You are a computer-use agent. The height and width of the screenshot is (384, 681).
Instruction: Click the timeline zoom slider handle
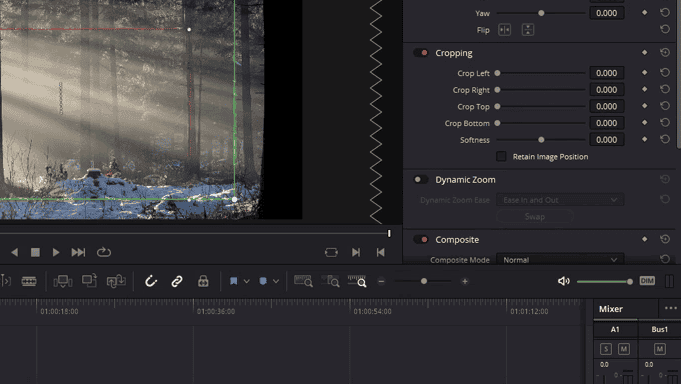coord(424,281)
